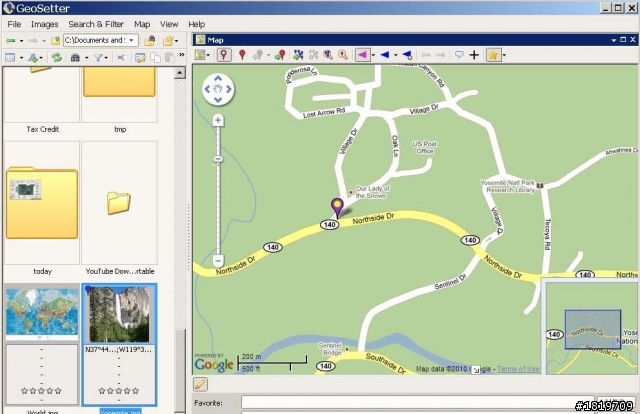
Task: Expand the blue arrow dropdown
Action: coord(396,55)
